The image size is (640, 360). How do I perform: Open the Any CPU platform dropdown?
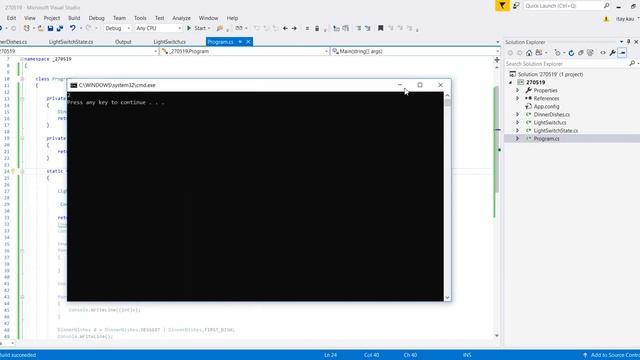click(158, 28)
